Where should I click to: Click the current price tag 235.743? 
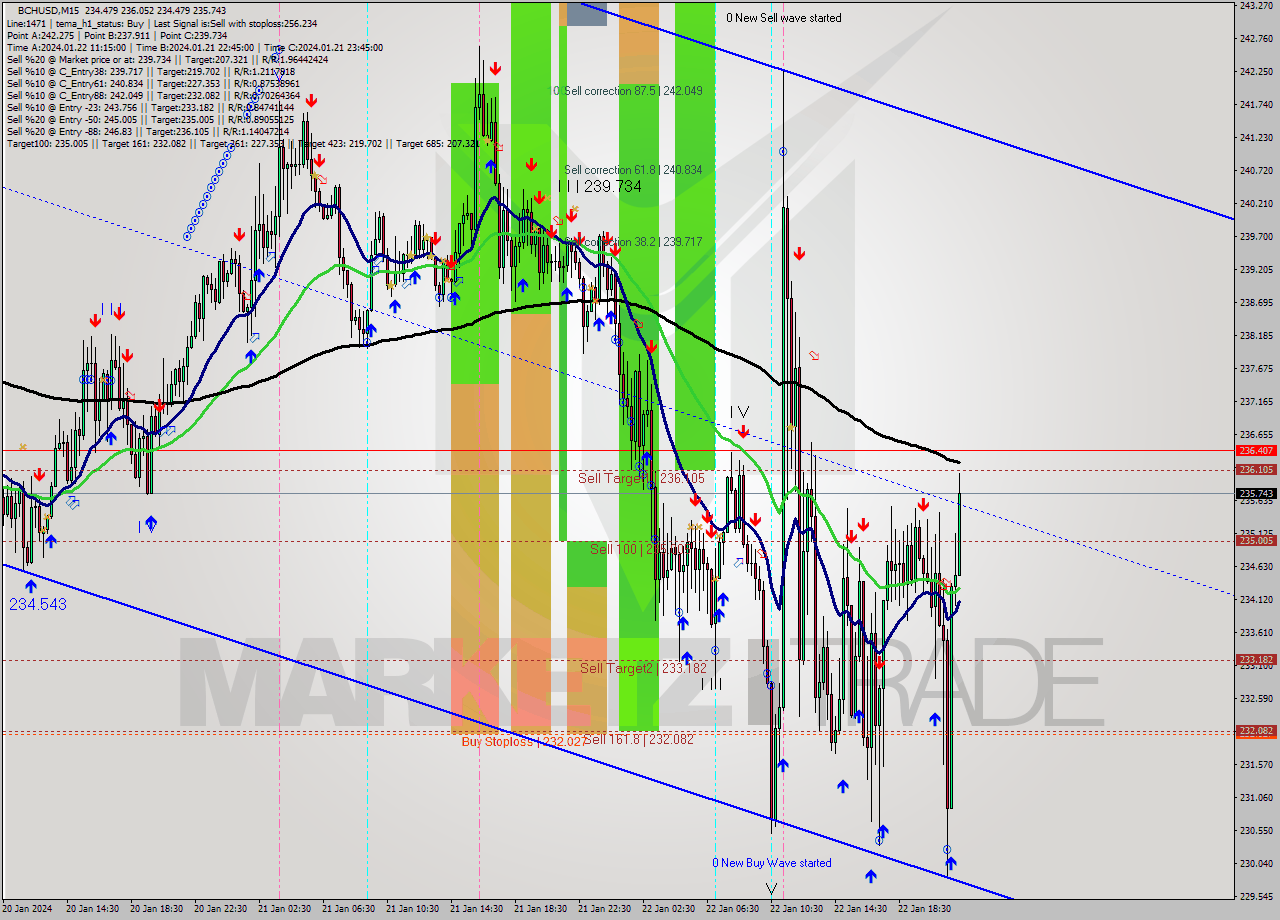tap(1256, 493)
